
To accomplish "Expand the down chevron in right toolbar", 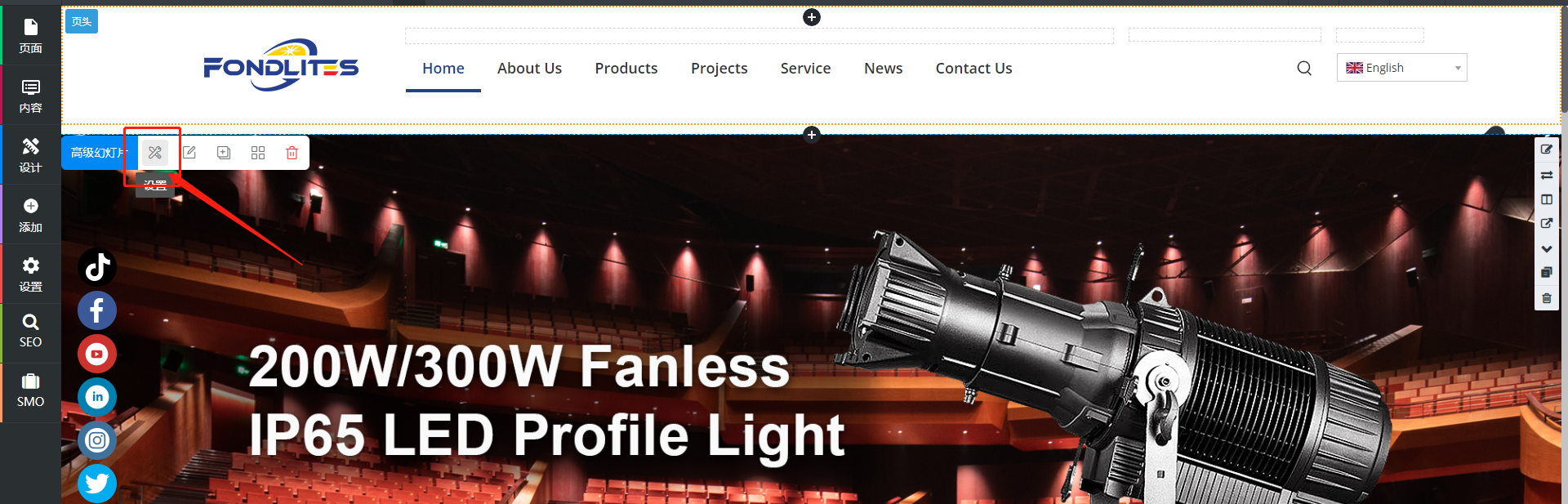I will pyautogui.click(x=1547, y=248).
